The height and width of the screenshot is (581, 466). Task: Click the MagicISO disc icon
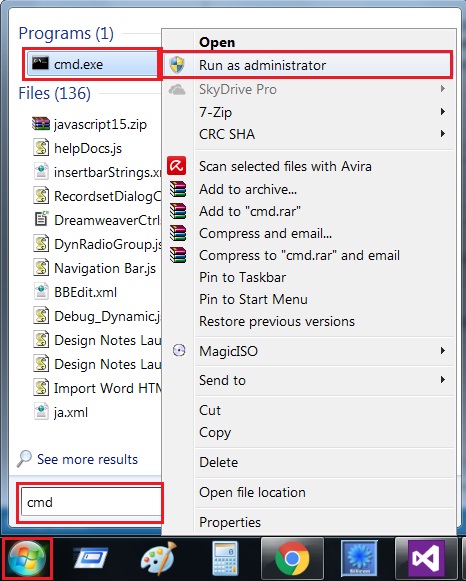point(179,350)
